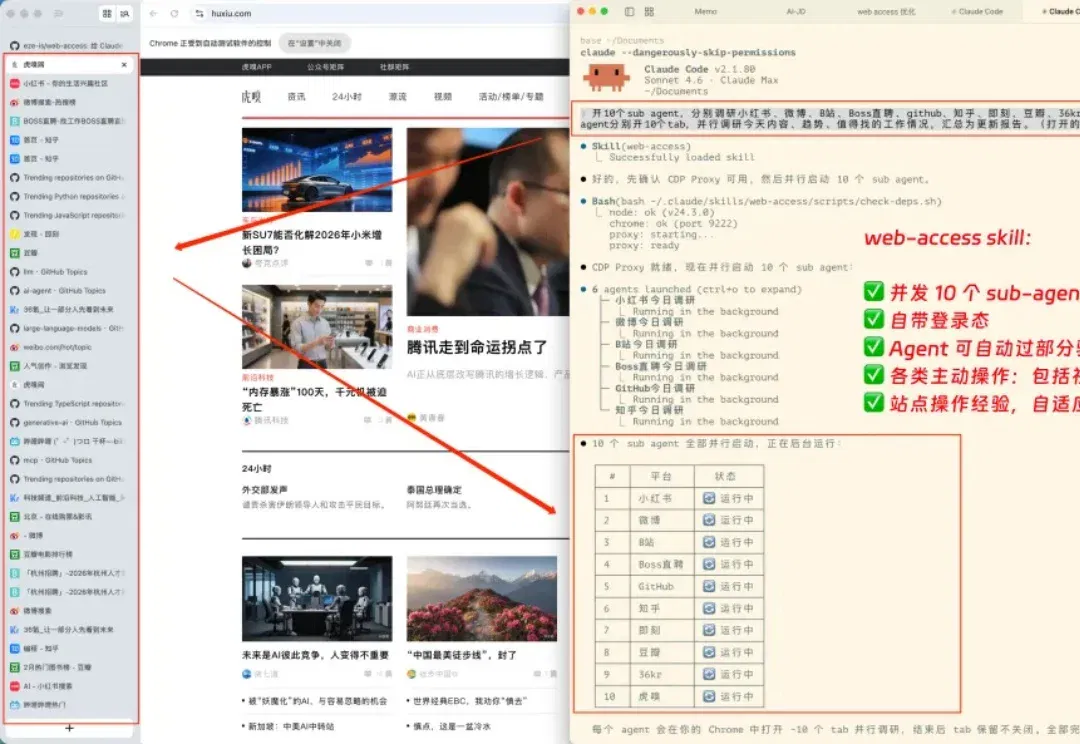Open the mountain flowers hiking trail thumbnail
1080x744 pixels.
[x=481, y=598]
